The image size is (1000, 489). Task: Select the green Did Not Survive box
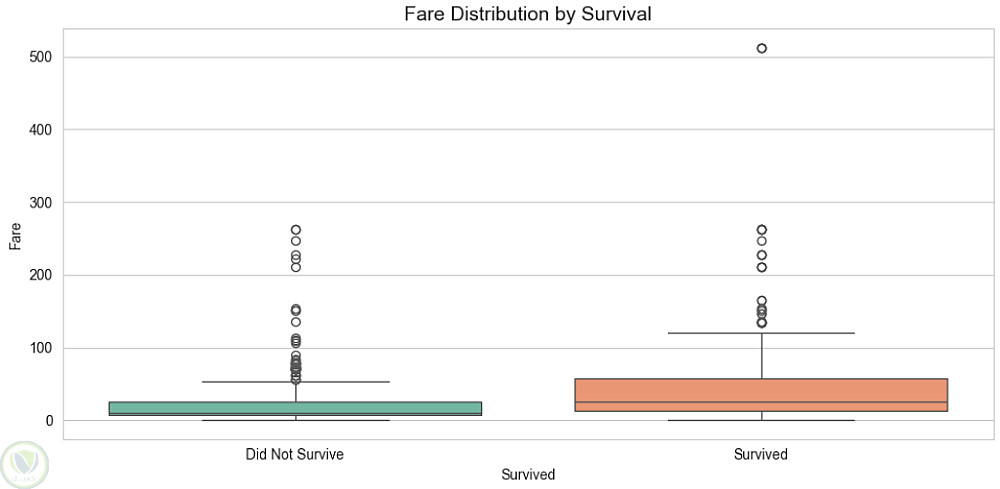coord(295,408)
